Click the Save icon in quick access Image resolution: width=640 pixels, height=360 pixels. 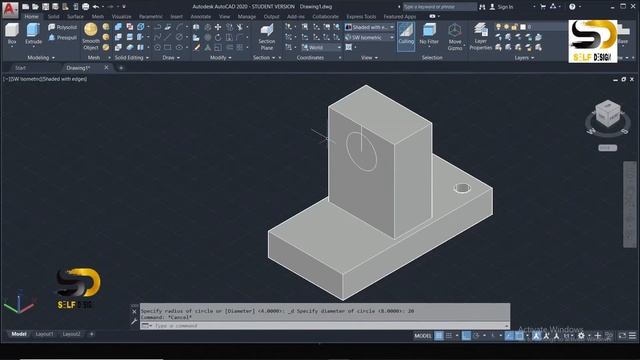45,7
